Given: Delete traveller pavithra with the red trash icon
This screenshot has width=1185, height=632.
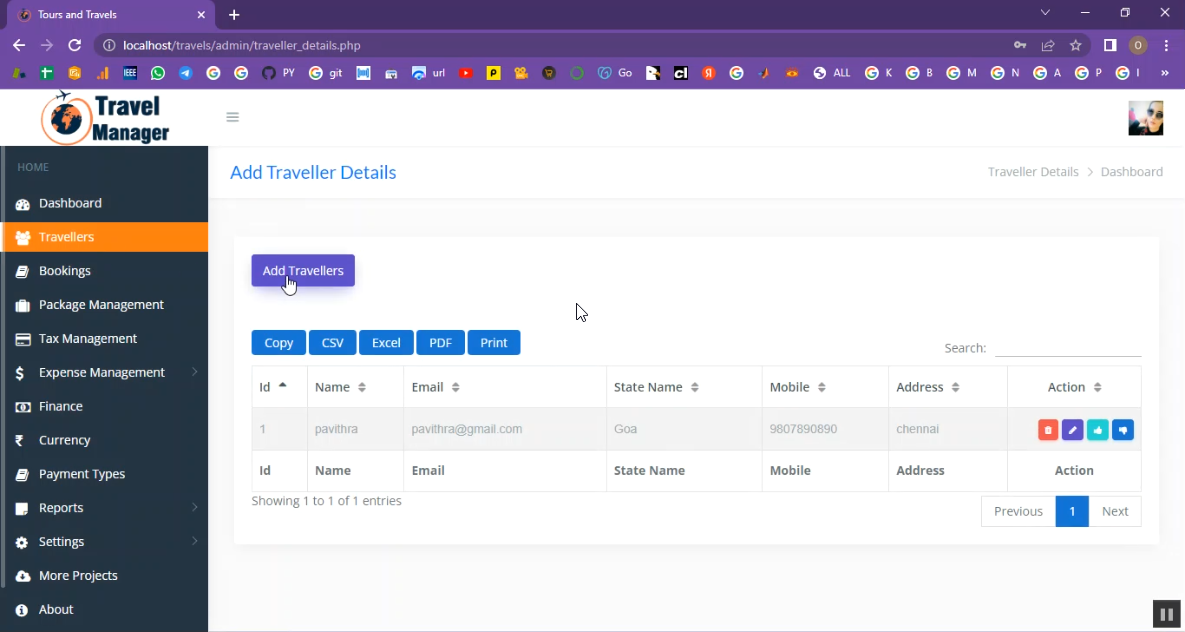Looking at the screenshot, I should [1048, 430].
